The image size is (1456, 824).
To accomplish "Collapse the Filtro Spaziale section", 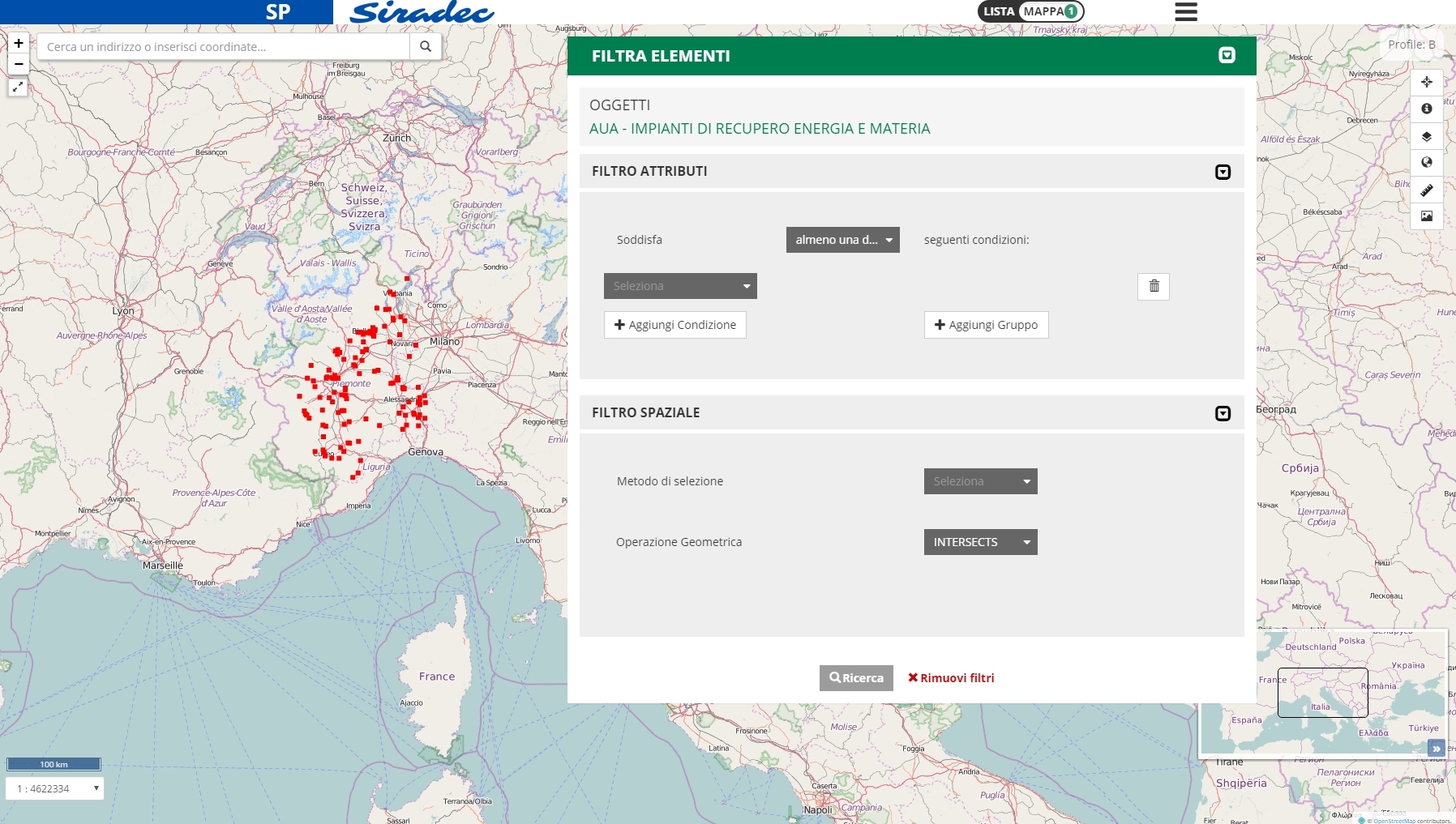I will coord(1223,413).
